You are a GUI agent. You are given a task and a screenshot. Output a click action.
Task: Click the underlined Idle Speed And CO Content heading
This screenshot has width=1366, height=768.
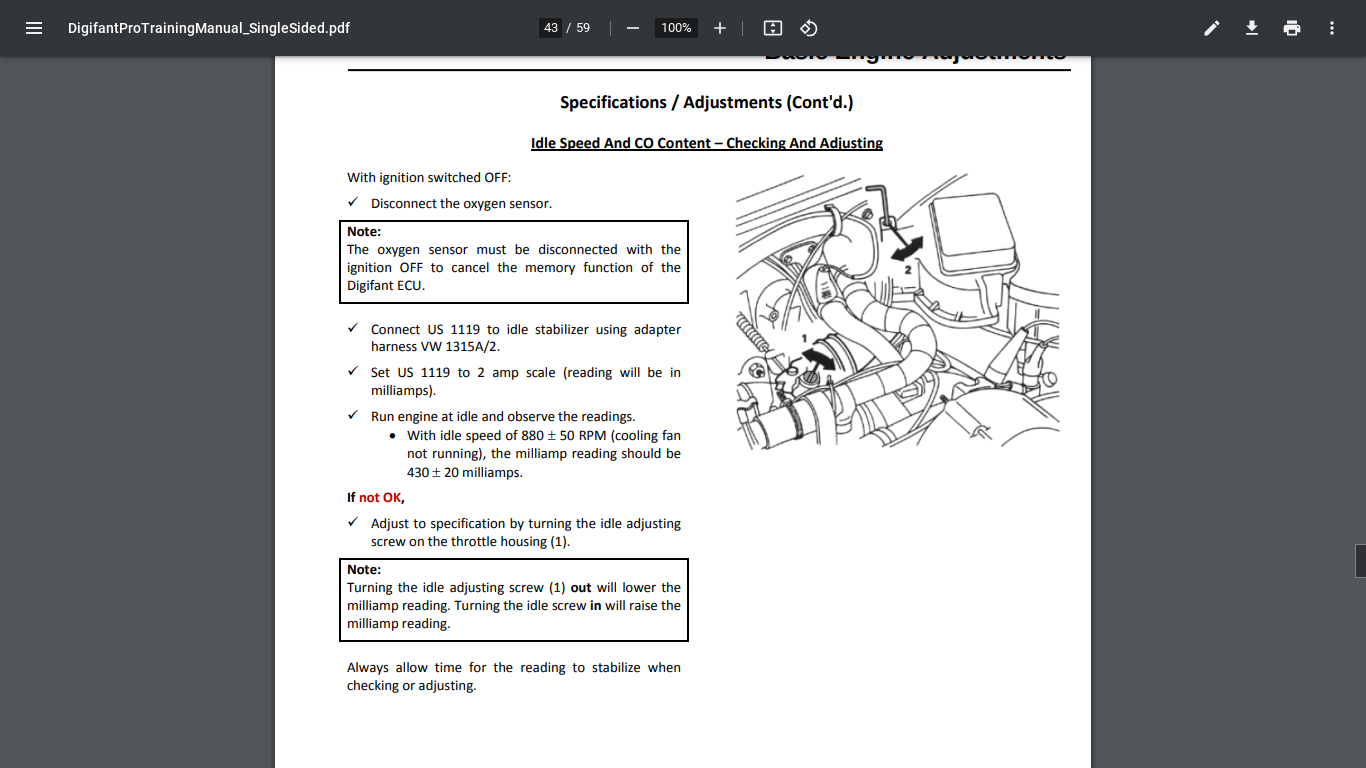(706, 143)
